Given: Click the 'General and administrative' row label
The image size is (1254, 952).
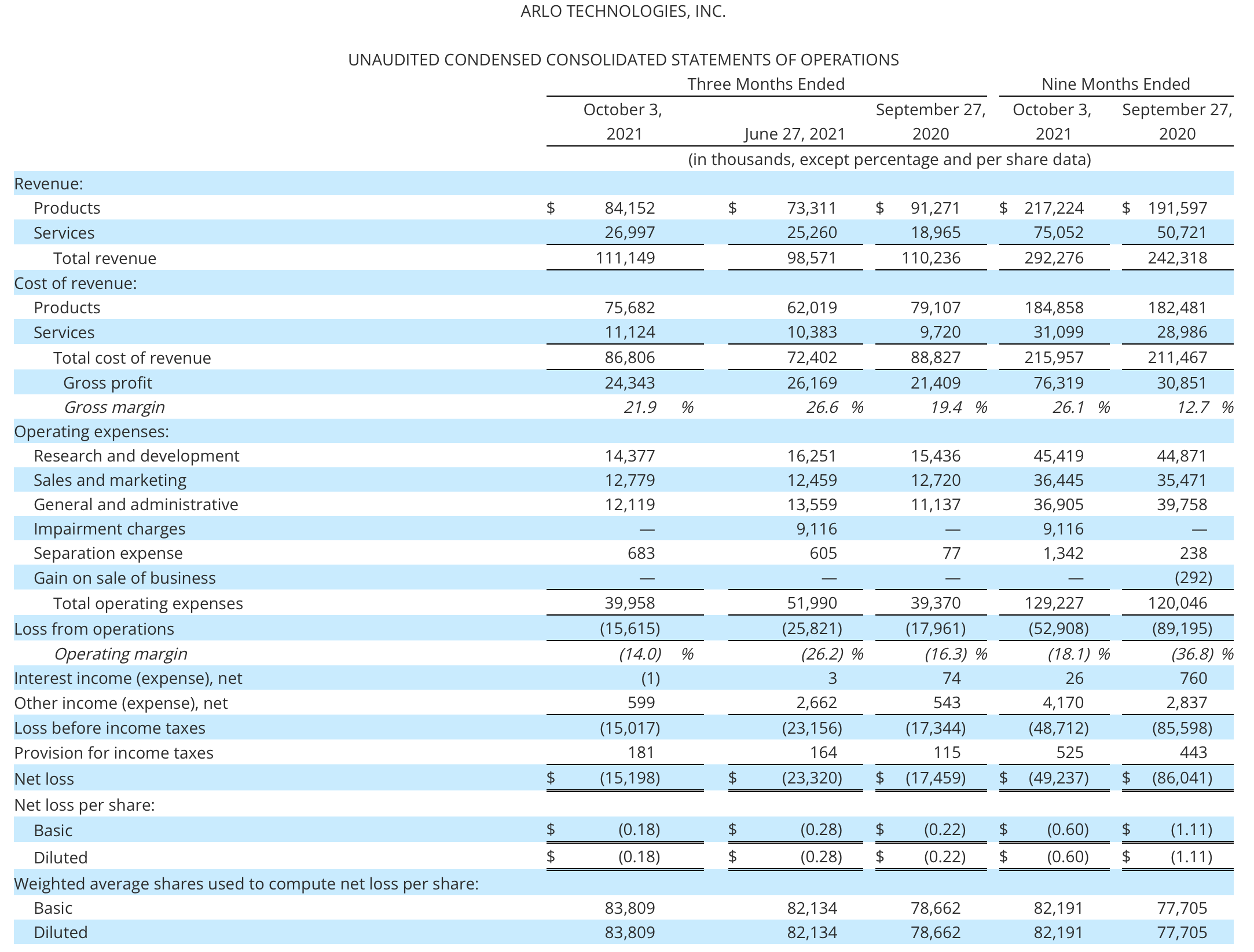Looking at the screenshot, I should point(136,504).
